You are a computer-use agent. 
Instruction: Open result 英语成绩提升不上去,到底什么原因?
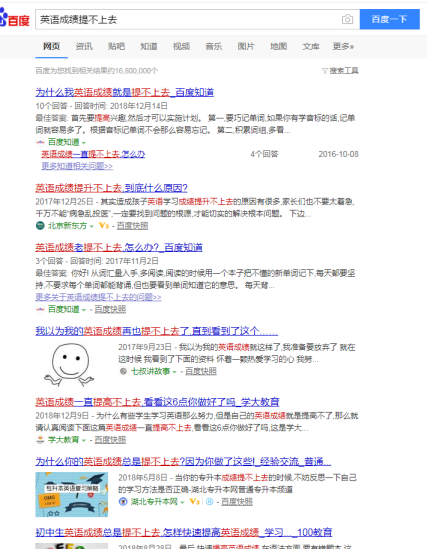pos(111,188)
